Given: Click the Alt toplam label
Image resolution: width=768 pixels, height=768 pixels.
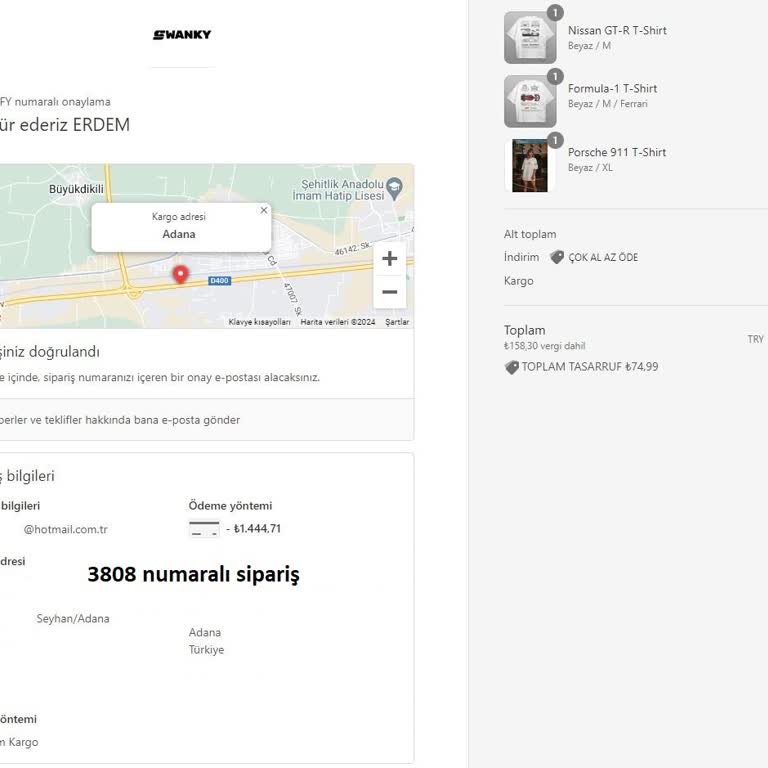Looking at the screenshot, I should 530,234.
